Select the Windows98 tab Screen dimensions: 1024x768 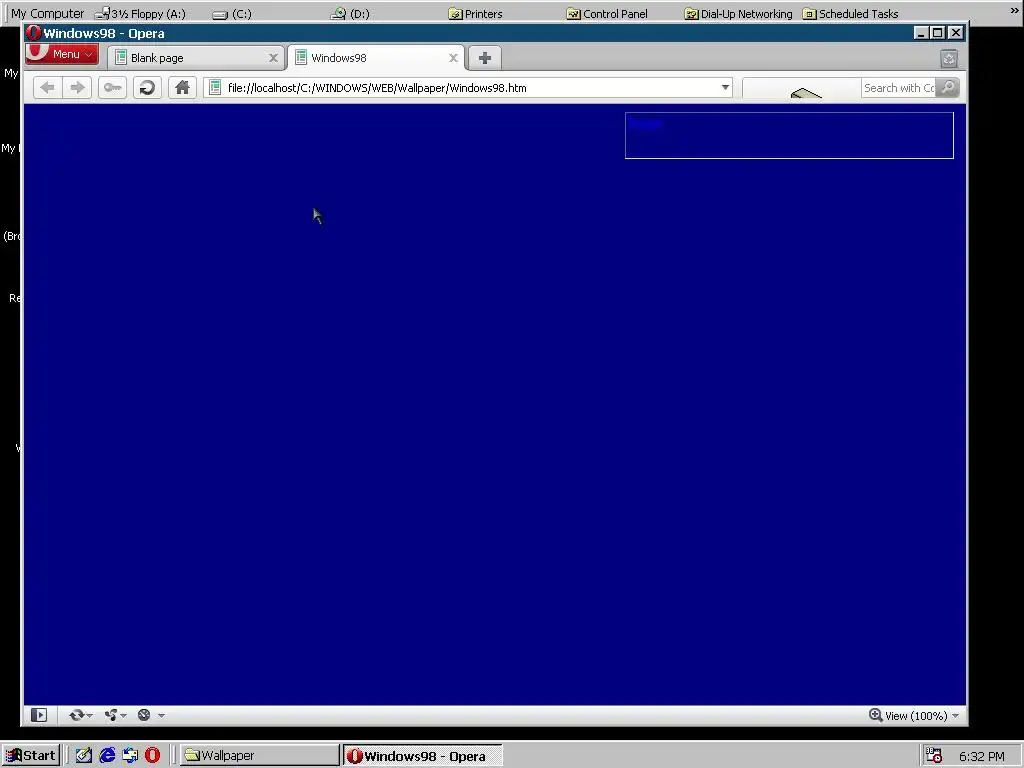(376, 58)
